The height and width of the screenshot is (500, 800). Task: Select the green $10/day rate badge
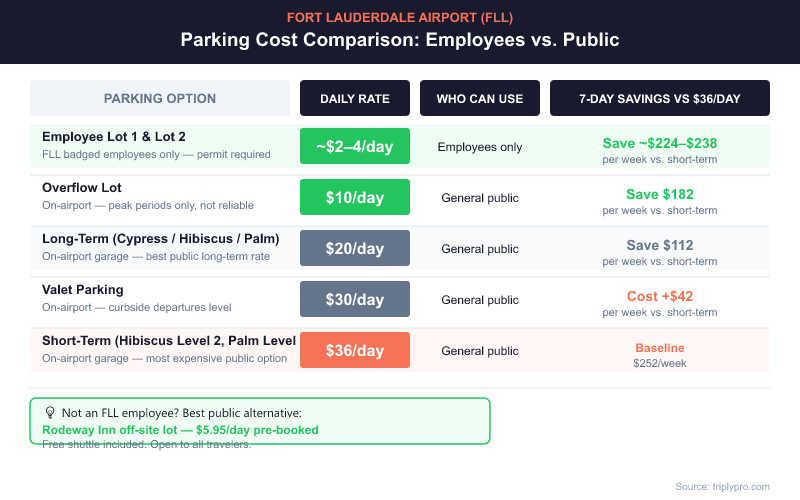pyautogui.click(x=355, y=198)
